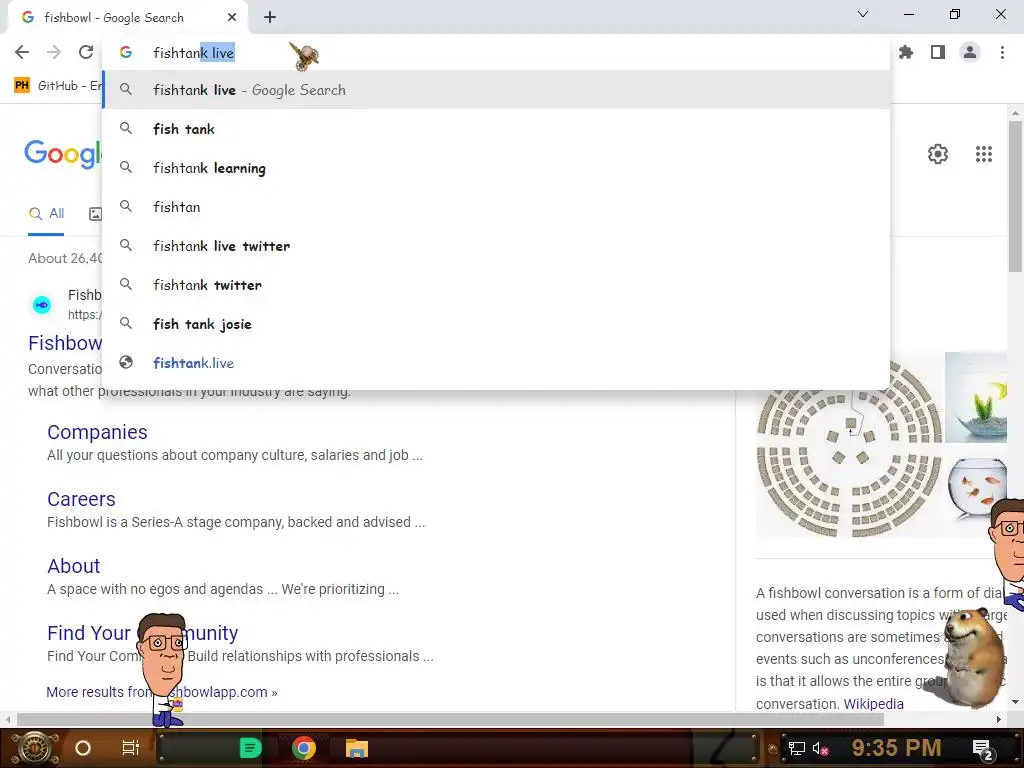
Task: Open the Companies sitelink
Action: point(97,432)
